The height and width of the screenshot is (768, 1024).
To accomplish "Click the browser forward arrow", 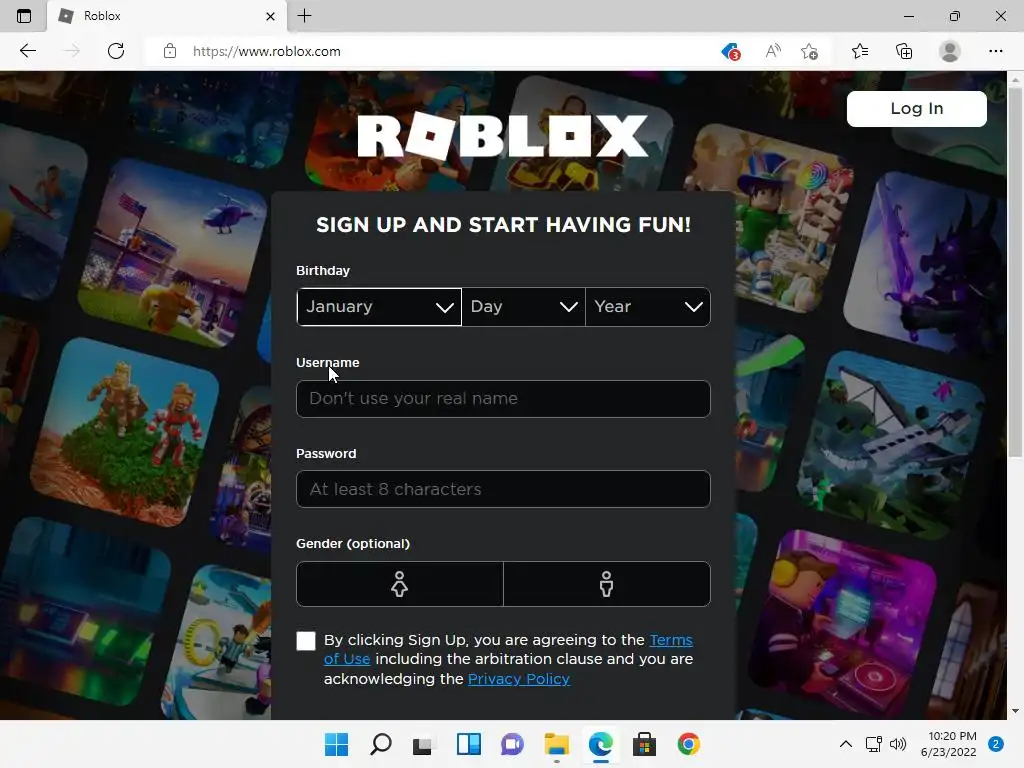I will point(71,51).
